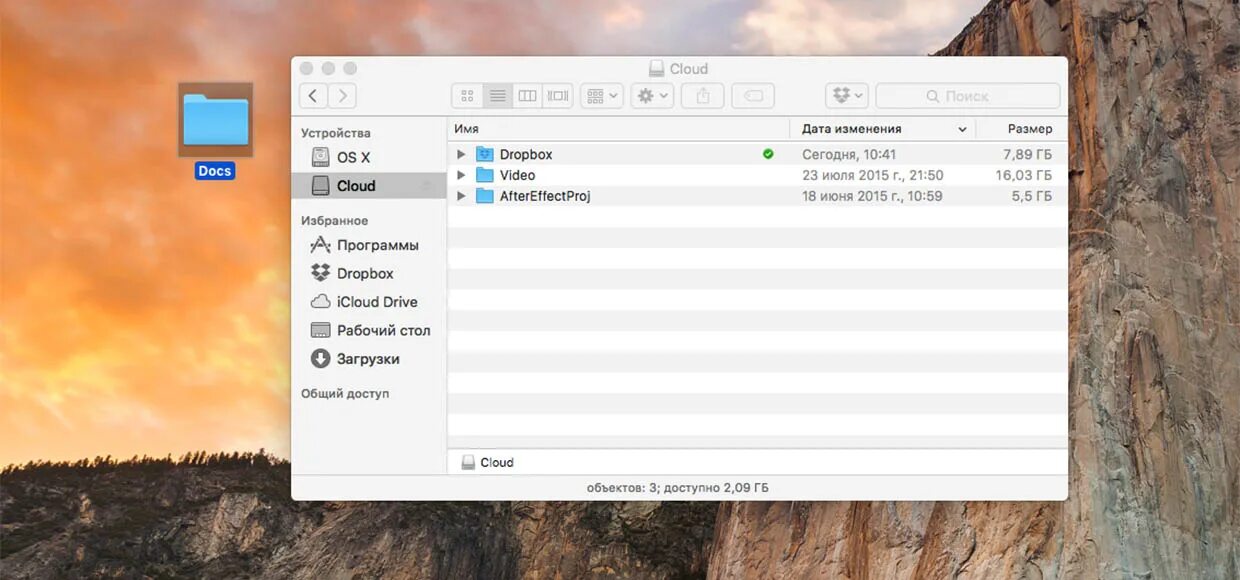Switch to Cover Flow view

(x=558, y=96)
